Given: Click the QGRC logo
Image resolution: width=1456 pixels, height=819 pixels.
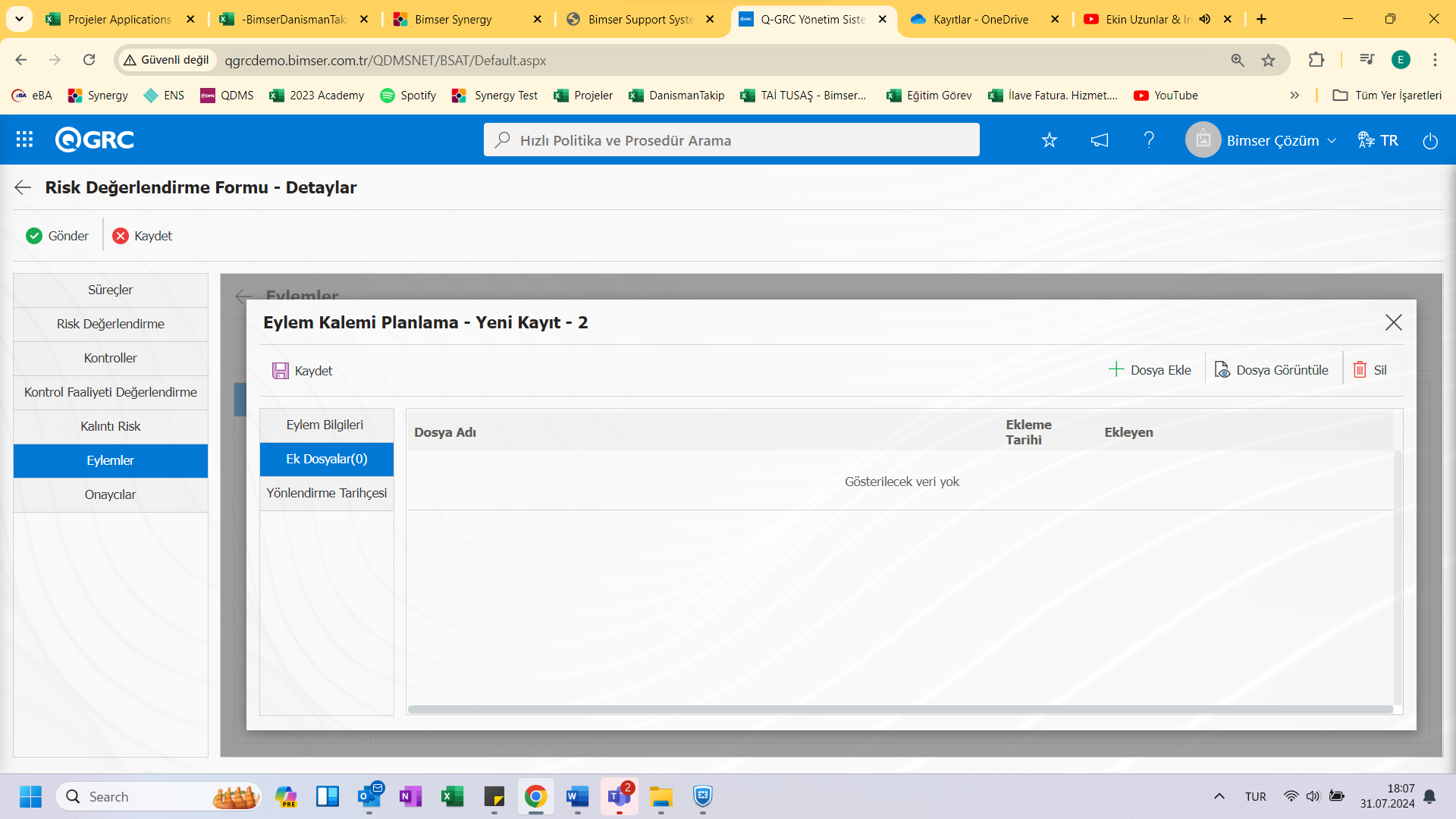Looking at the screenshot, I should pos(95,140).
